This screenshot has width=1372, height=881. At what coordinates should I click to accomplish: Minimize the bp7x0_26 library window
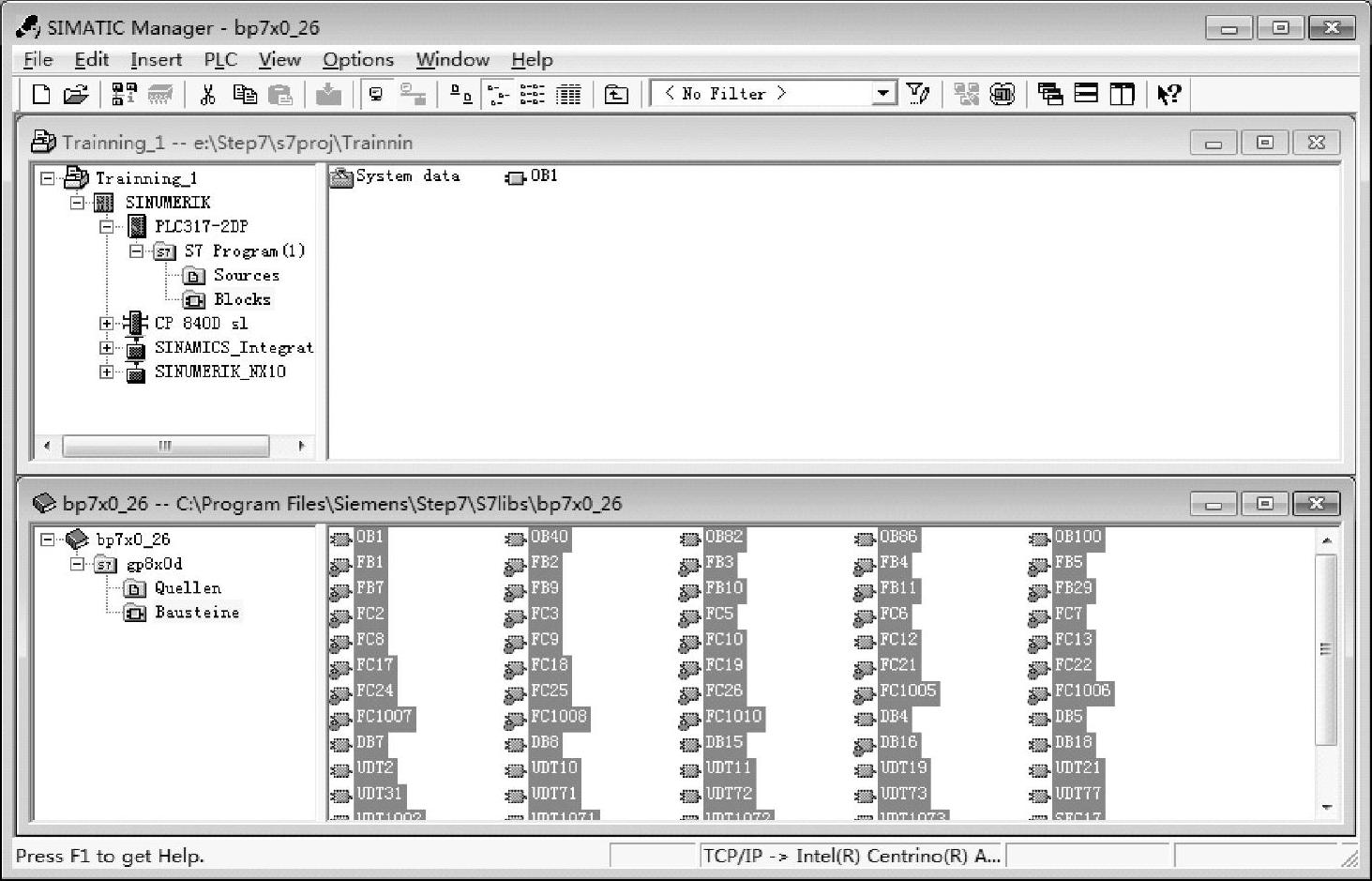pos(1214,505)
